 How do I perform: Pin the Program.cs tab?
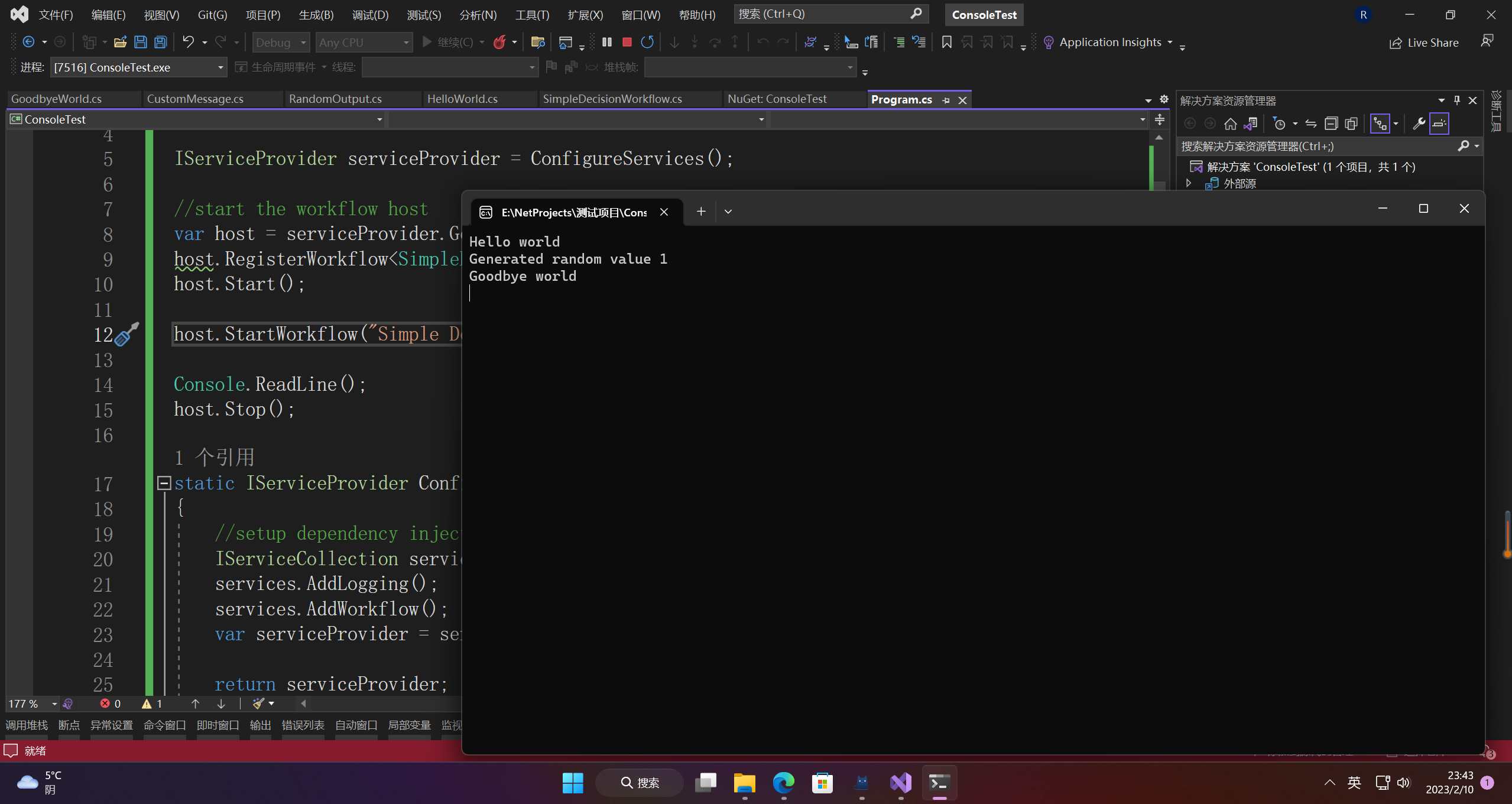[x=946, y=100]
